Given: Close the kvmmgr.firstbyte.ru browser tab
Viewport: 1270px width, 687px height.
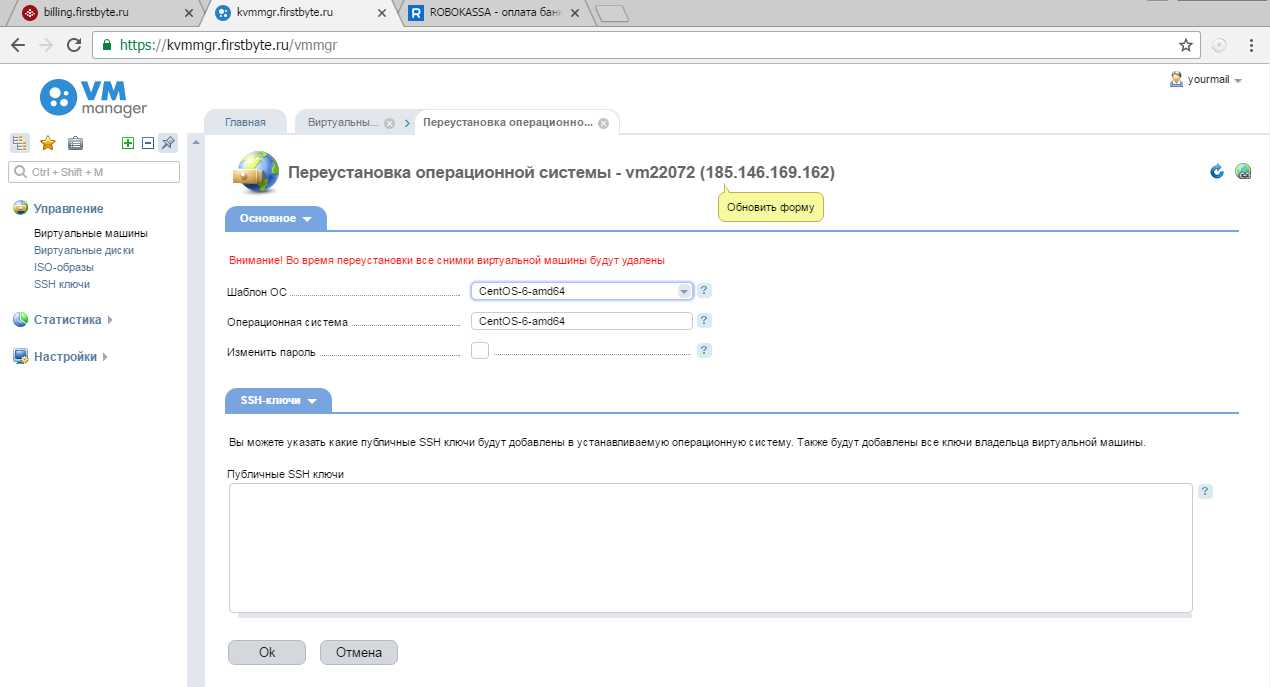Looking at the screenshot, I should (x=383, y=14).
